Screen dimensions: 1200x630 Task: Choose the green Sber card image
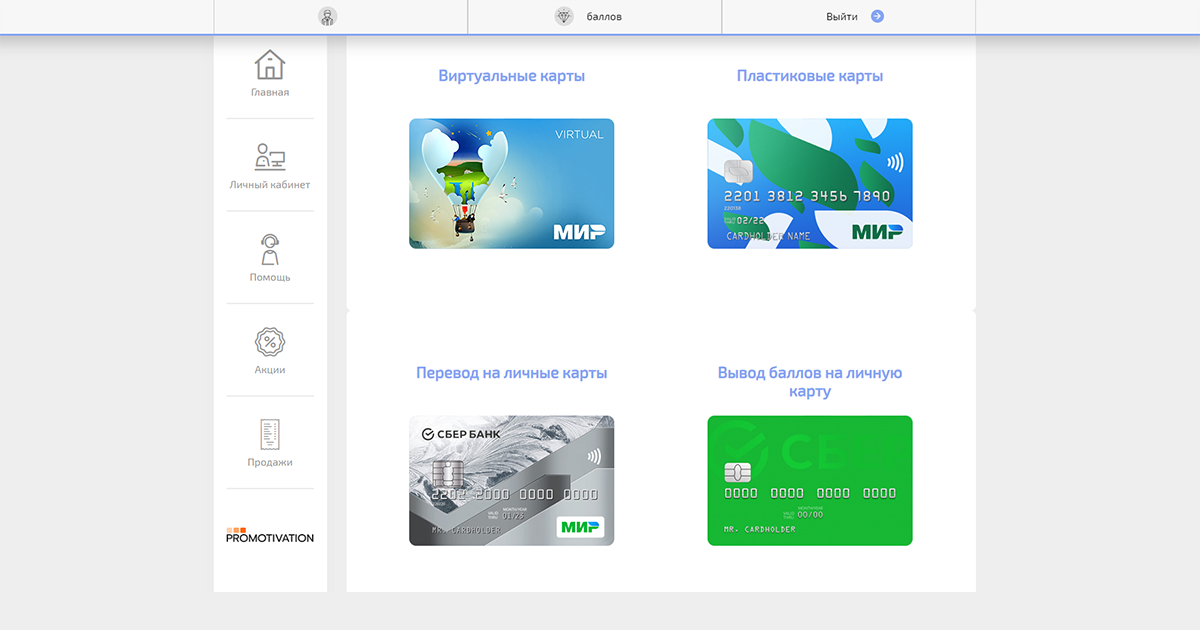[x=810, y=481]
